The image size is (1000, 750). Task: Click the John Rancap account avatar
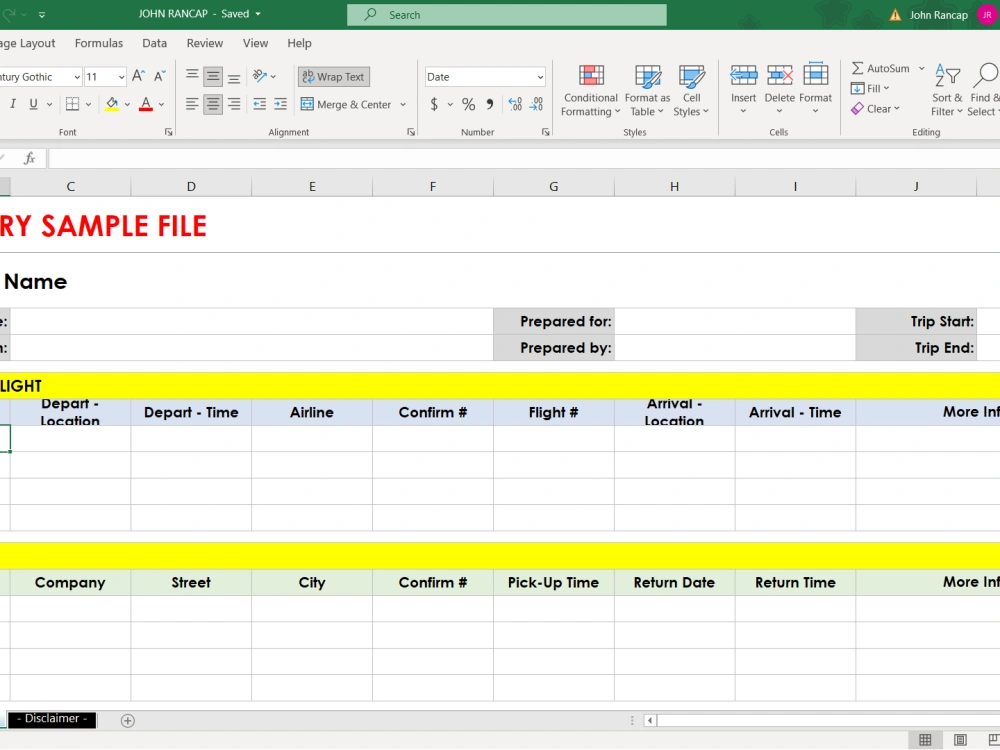(x=987, y=15)
